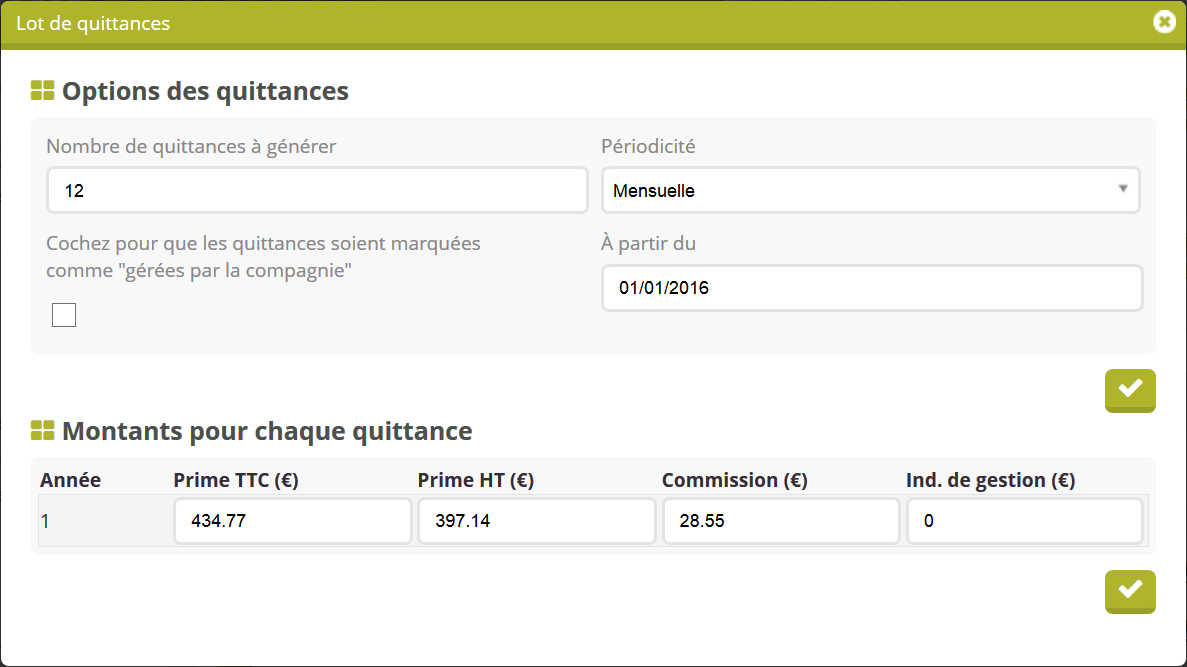Select the Prime TTC input showing 434.77
The image size is (1187, 667).
tap(292, 521)
